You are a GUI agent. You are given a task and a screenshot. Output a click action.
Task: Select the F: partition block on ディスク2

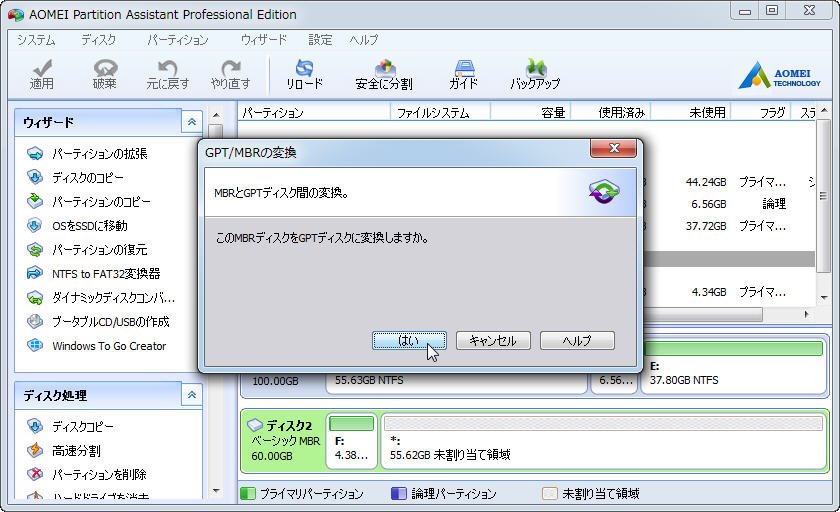tap(351, 440)
